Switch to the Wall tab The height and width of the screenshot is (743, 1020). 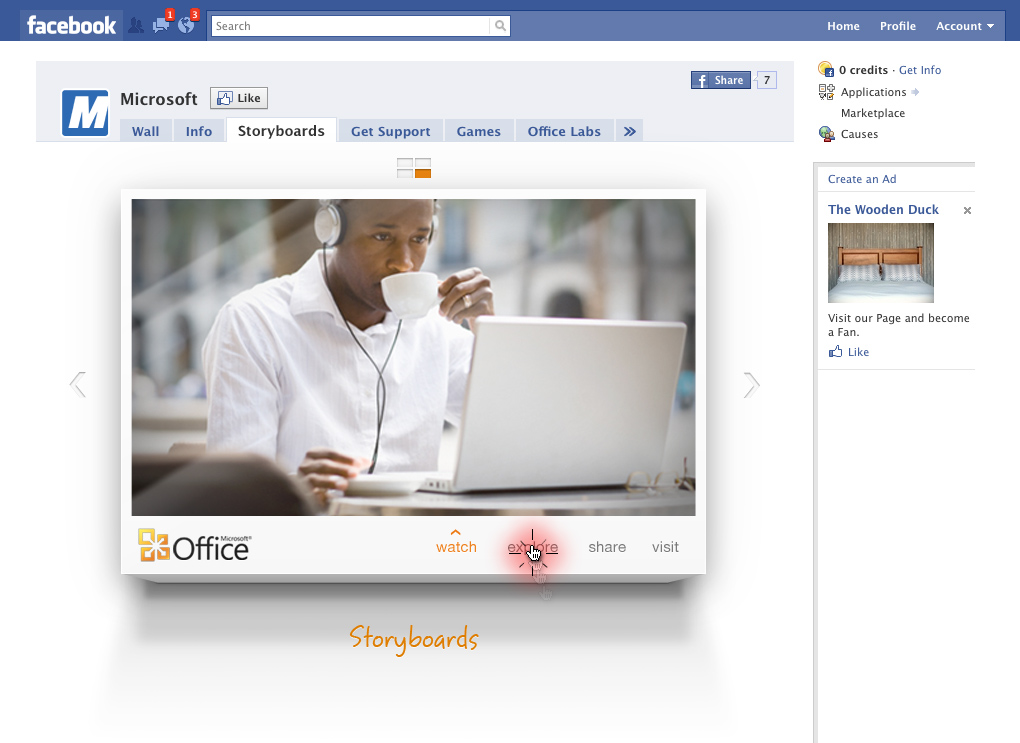[146, 131]
